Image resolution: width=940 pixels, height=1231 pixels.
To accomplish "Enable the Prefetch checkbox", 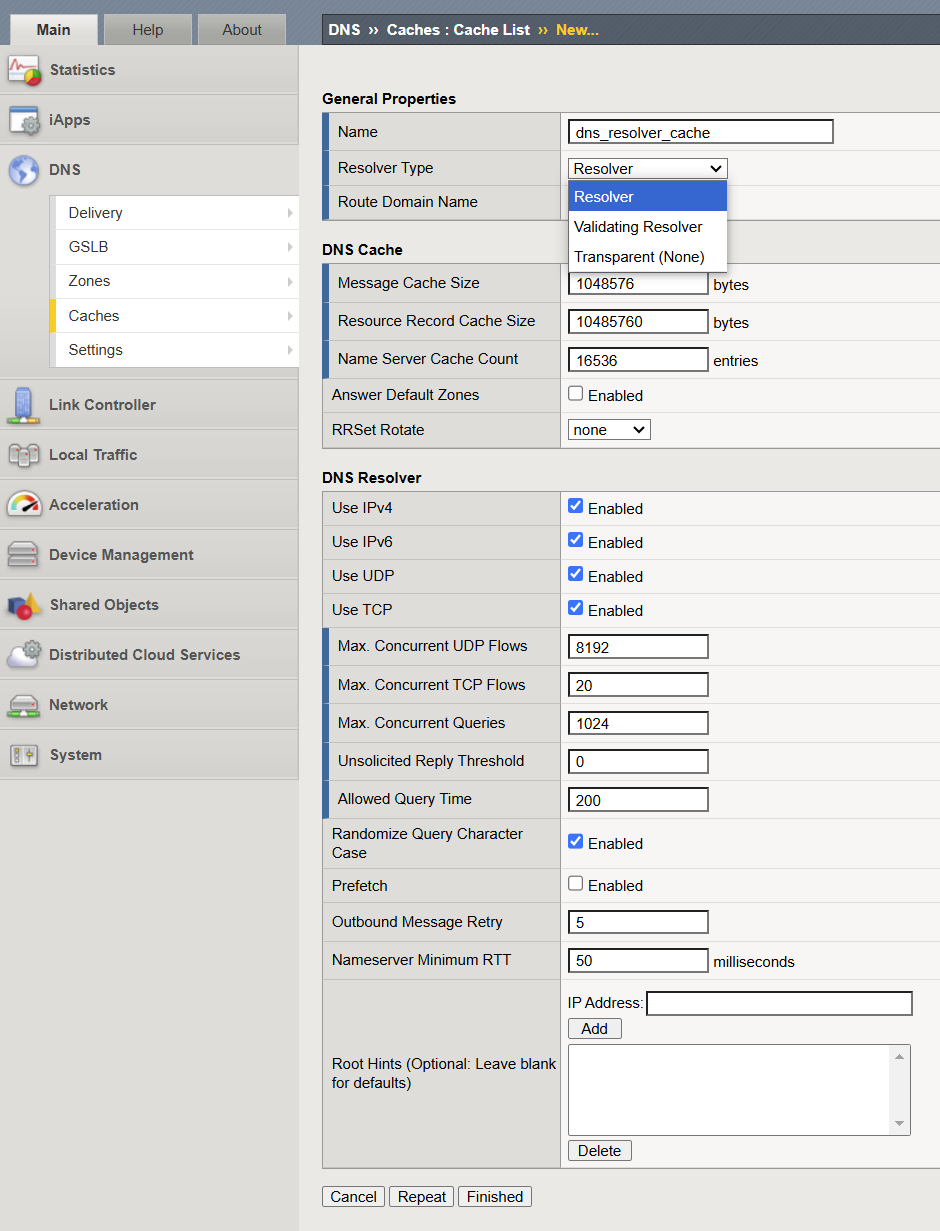I will (576, 884).
